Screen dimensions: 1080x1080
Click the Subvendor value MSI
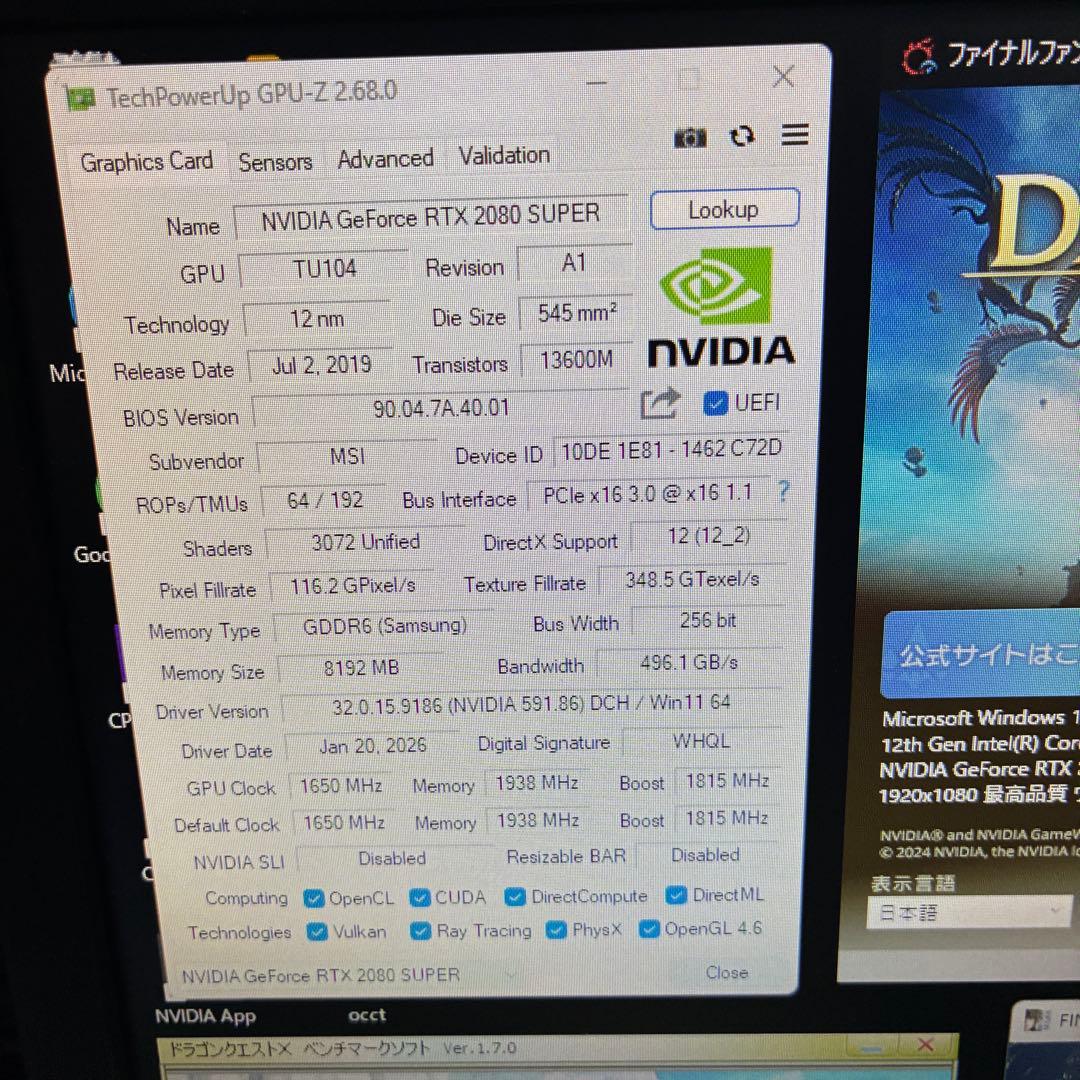(348, 456)
